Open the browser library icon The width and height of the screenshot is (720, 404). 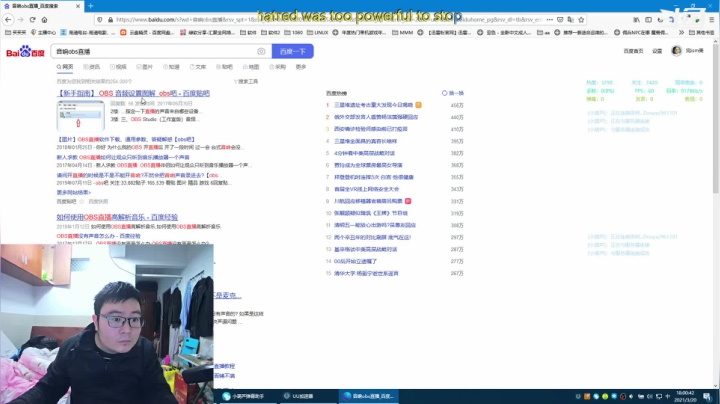coord(636,20)
